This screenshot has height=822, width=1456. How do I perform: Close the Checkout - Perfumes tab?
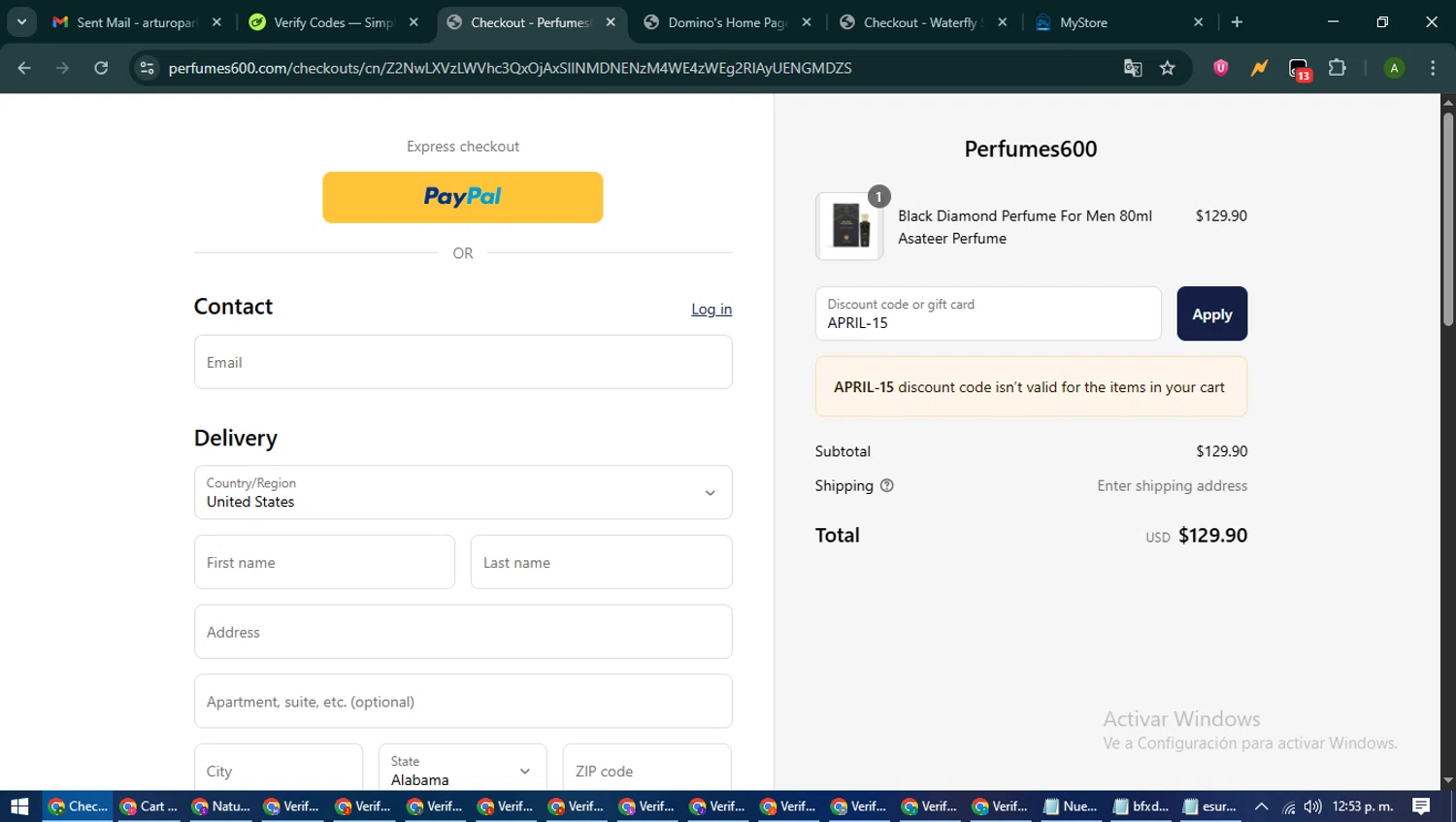coord(611,22)
